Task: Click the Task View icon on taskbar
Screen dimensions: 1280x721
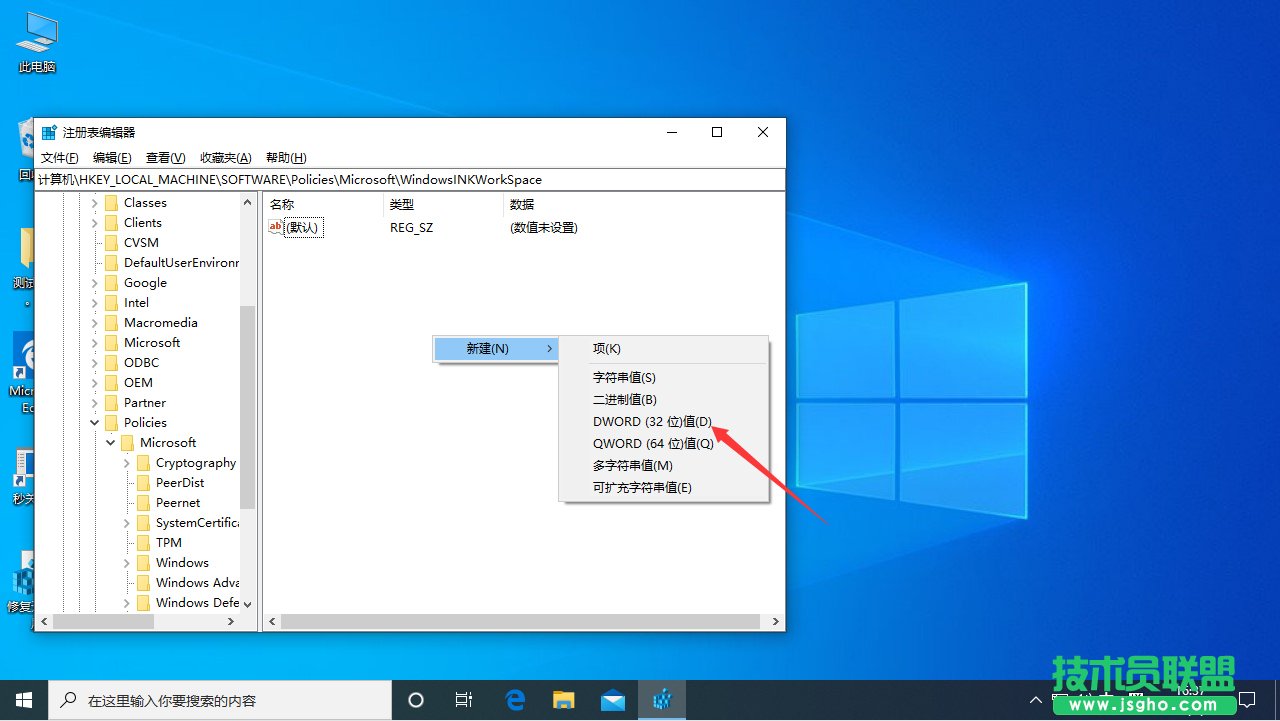Action: pyautogui.click(x=463, y=699)
